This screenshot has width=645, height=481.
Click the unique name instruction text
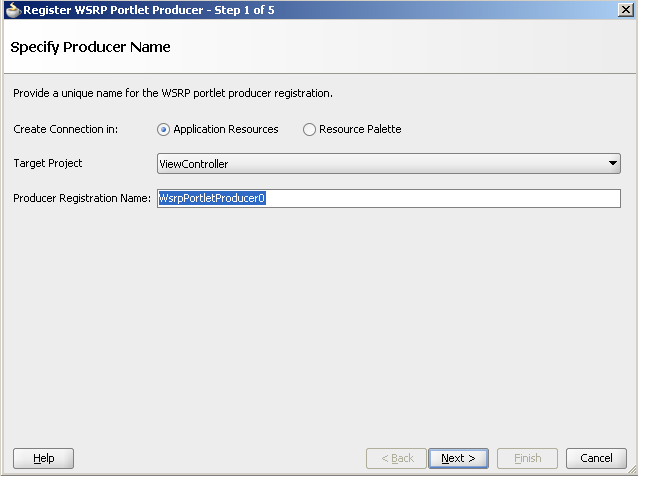tap(173, 93)
